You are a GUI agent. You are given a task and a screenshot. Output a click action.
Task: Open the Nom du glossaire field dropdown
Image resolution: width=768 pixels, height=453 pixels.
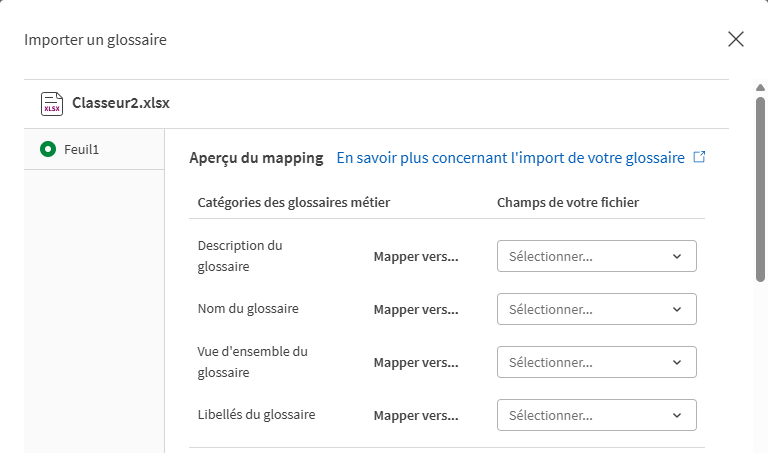pos(597,309)
